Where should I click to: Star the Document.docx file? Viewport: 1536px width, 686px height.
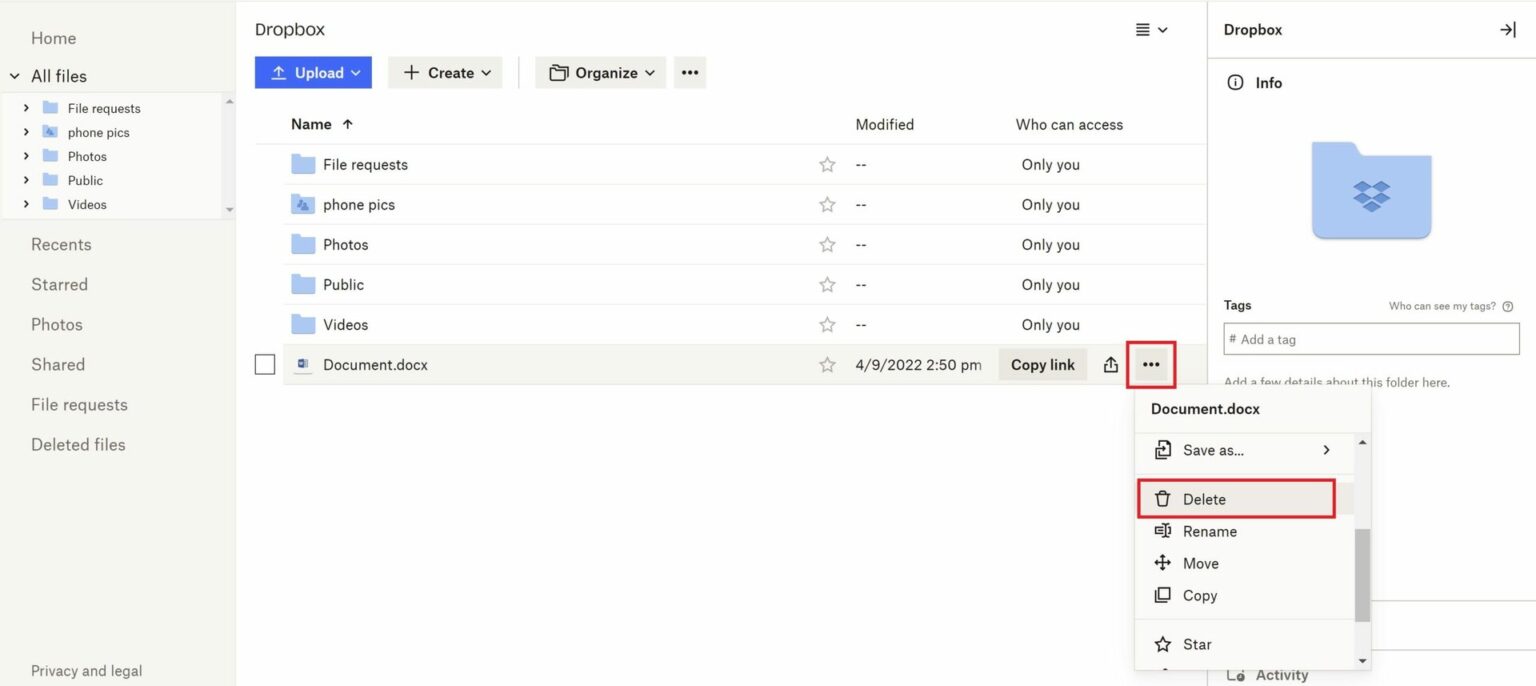(x=827, y=364)
